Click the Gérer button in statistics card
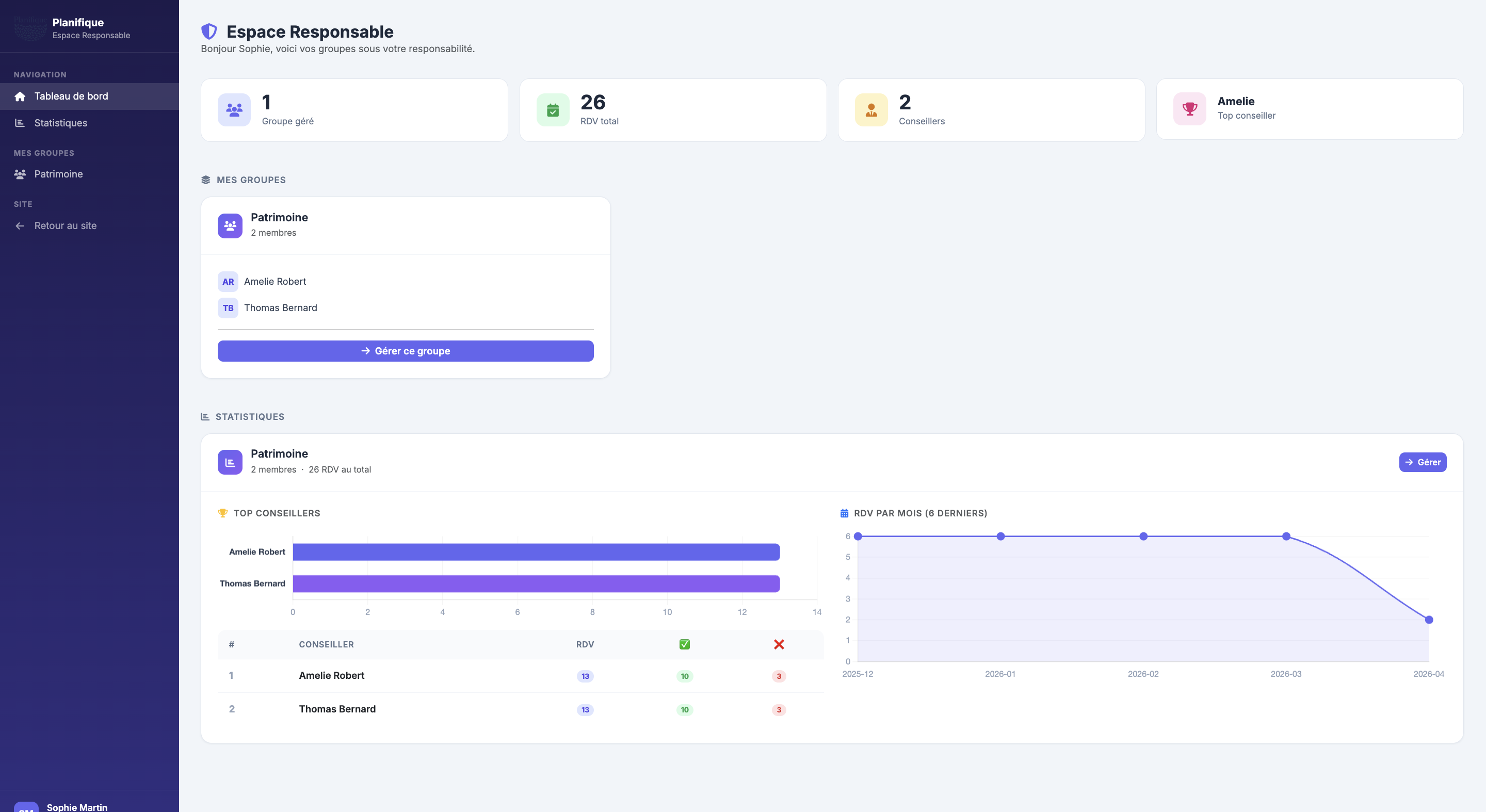The height and width of the screenshot is (812, 1486). 1423,462
